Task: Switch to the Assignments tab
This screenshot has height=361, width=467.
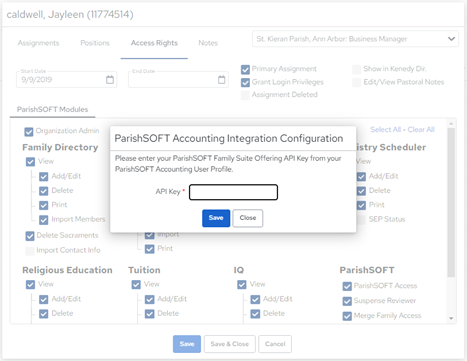Action: click(x=38, y=43)
